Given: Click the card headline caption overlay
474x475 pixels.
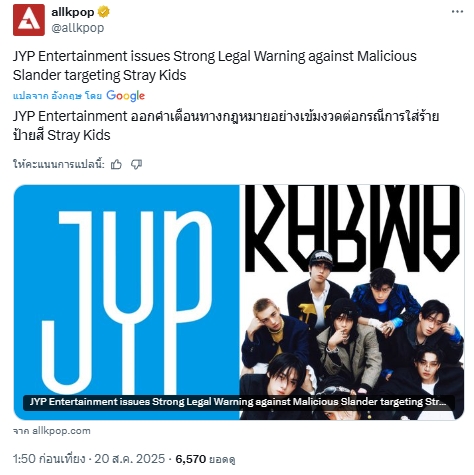Looking at the screenshot, I should coord(238,402).
